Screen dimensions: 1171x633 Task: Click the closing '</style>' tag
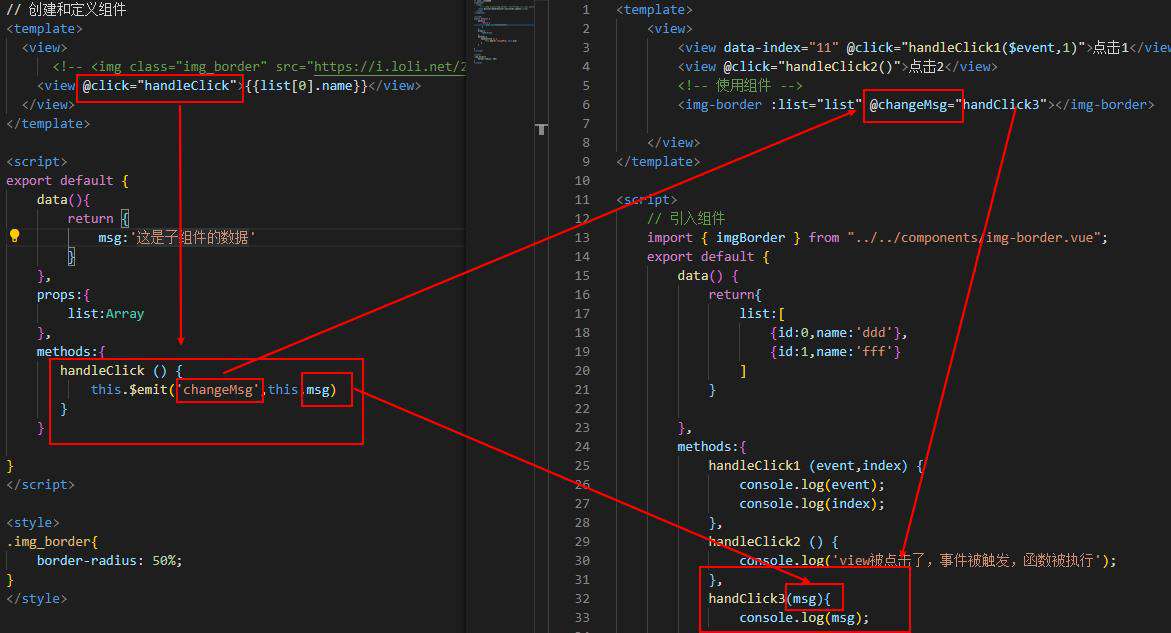[x=37, y=599]
